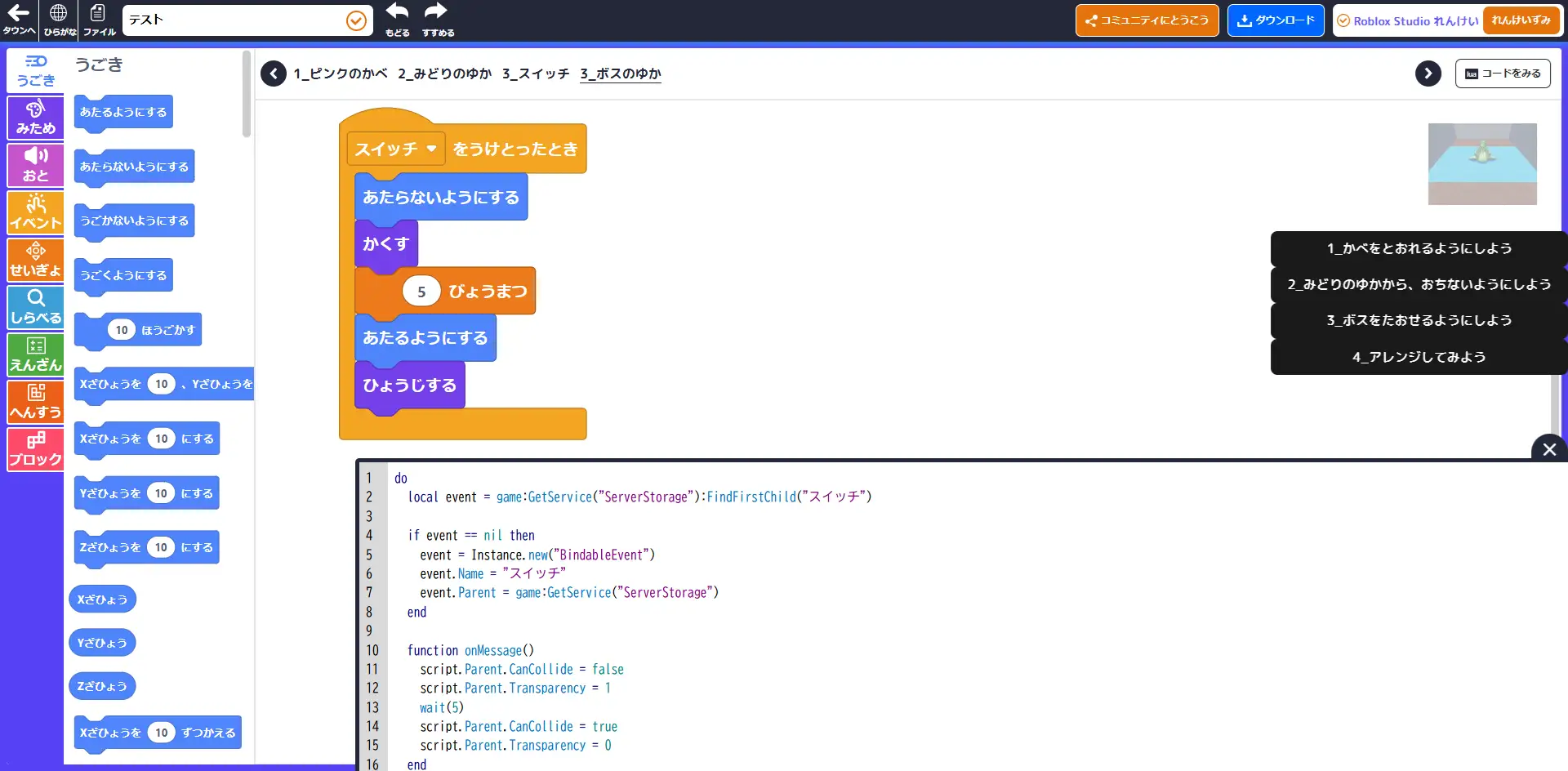This screenshot has height=771, width=1568.
Task: Open the しらべる (sensing) category
Action: [35, 307]
